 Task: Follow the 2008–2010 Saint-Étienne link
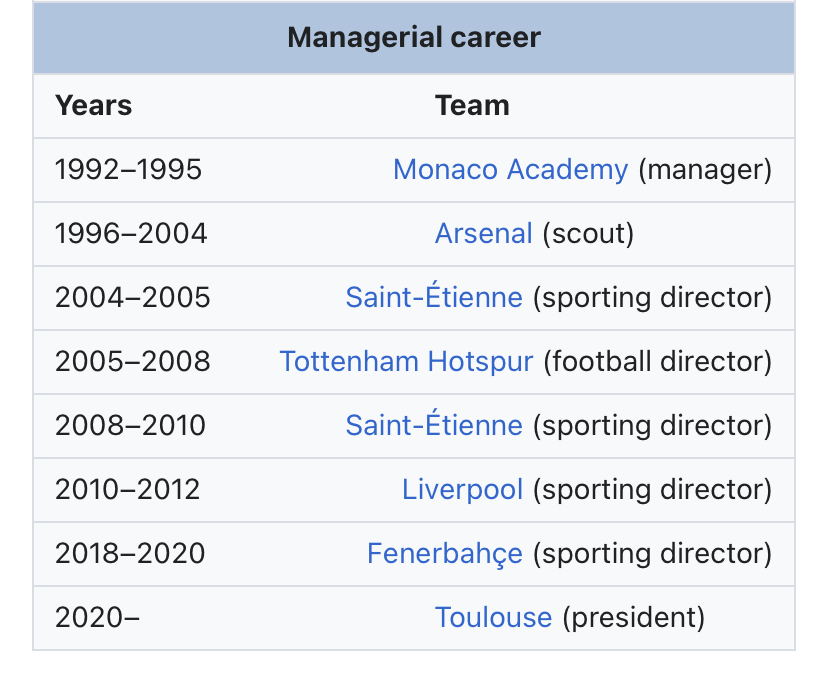(434, 424)
